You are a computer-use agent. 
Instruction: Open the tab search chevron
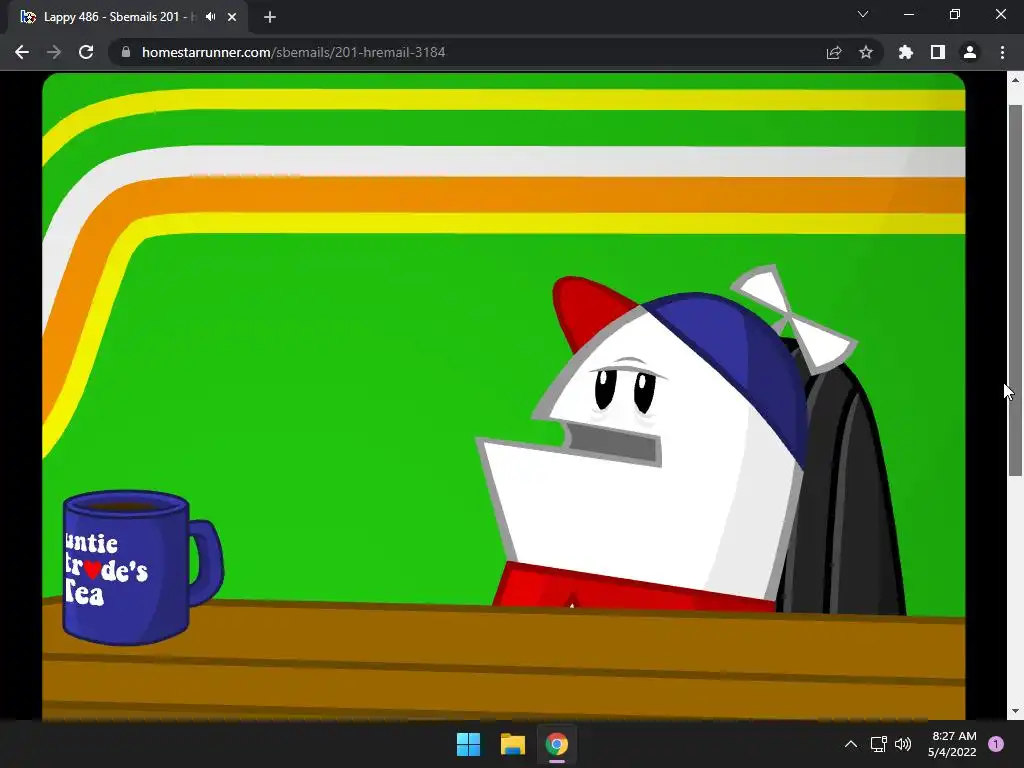(863, 14)
